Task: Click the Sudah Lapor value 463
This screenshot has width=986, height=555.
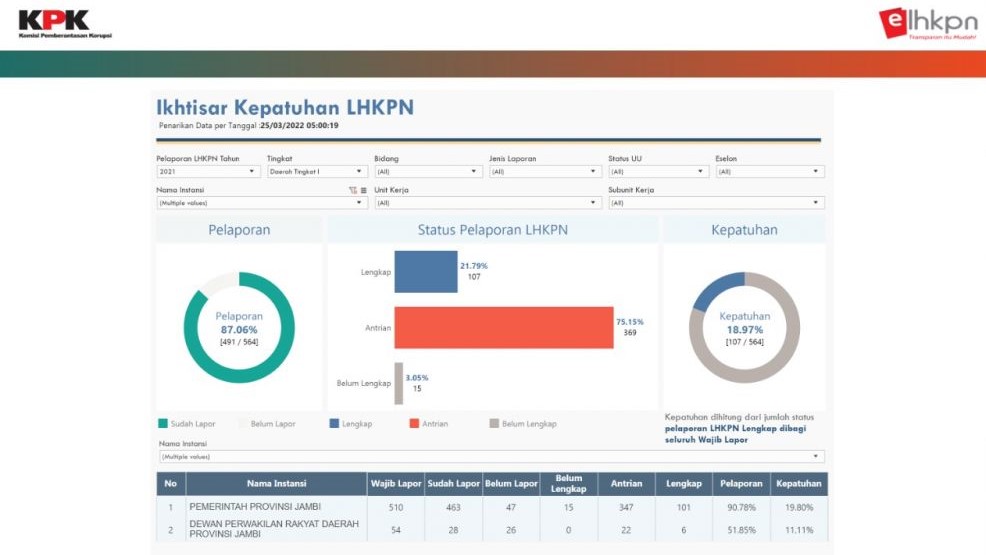Action: [453, 507]
